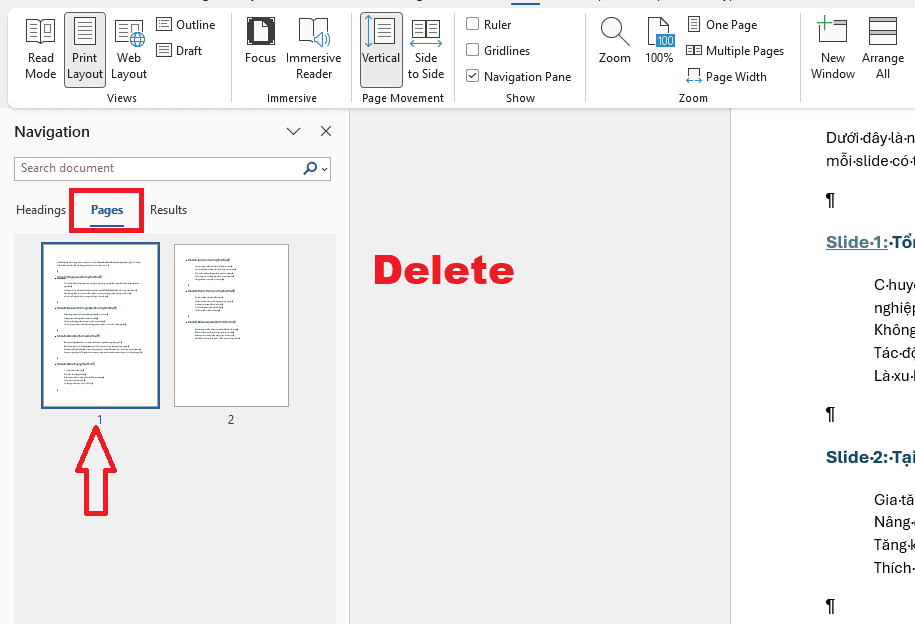Click the page number 1 label
The image size is (915, 624).
click(x=100, y=420)
